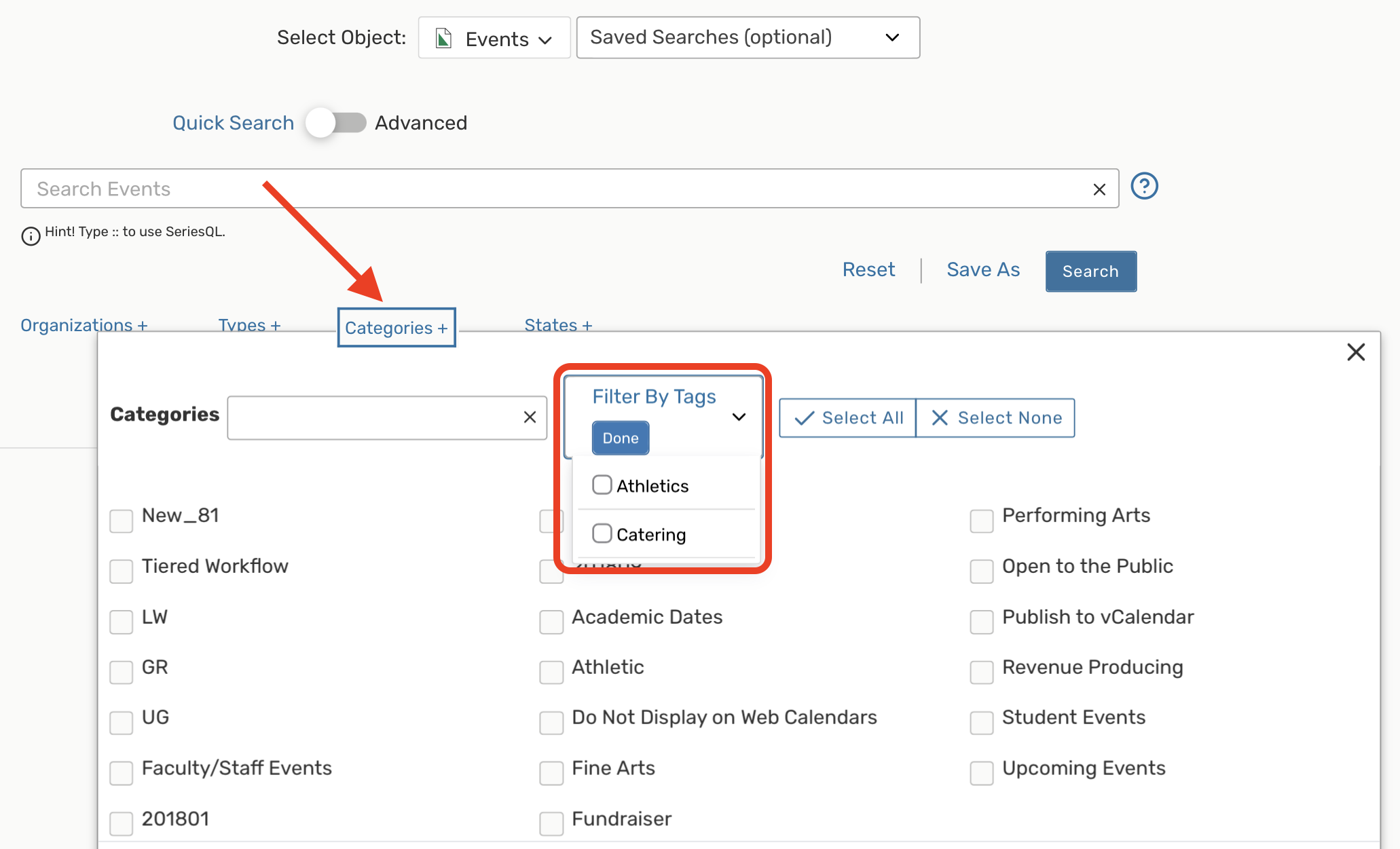Open the States filter tab

coord(557,325)
